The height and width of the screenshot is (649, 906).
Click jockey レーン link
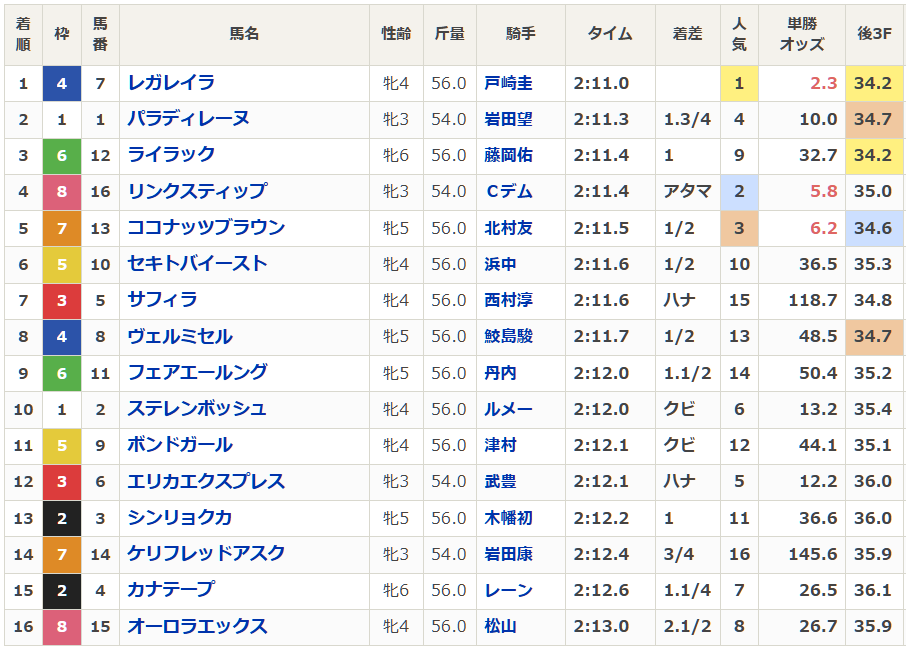508,590
